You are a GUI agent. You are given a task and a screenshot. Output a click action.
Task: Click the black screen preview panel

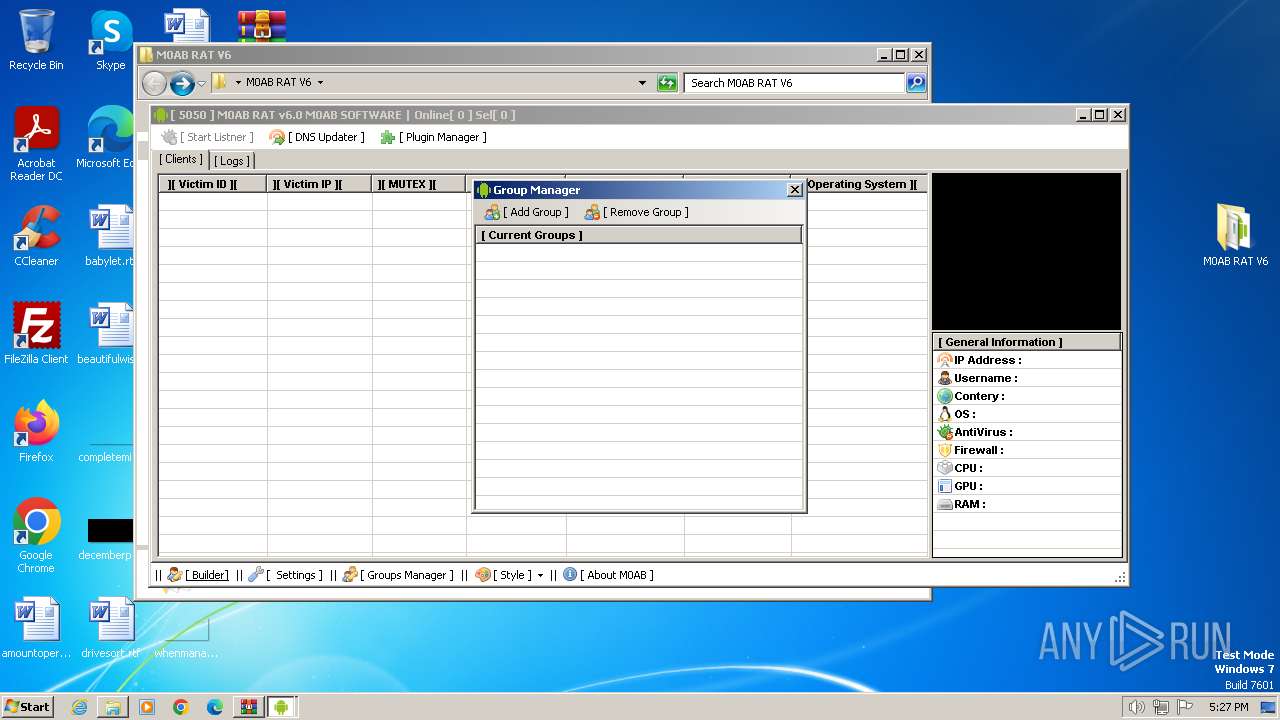pos(1026,251)
